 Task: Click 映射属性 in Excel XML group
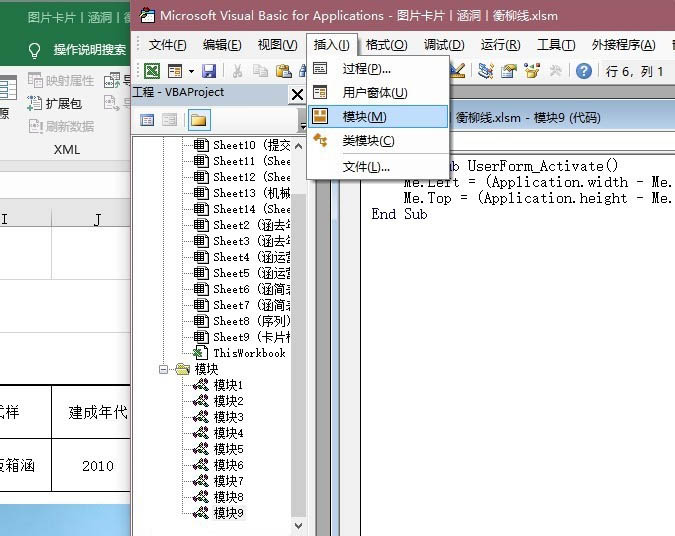[x=61, y=81]
